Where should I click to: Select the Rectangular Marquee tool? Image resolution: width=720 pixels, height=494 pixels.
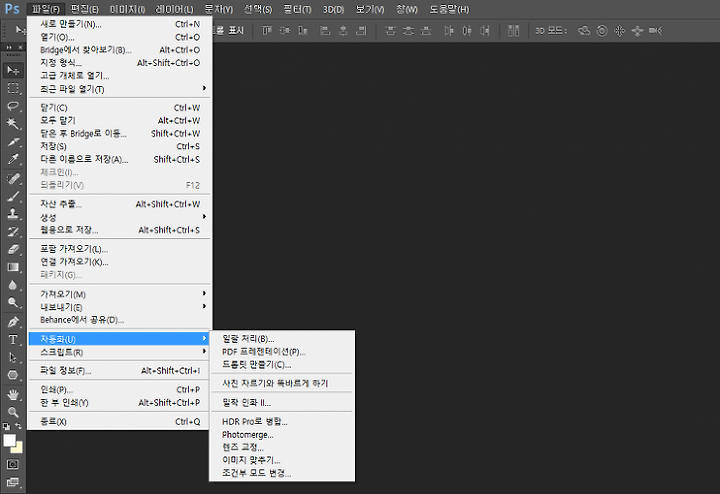coord(13,88)
